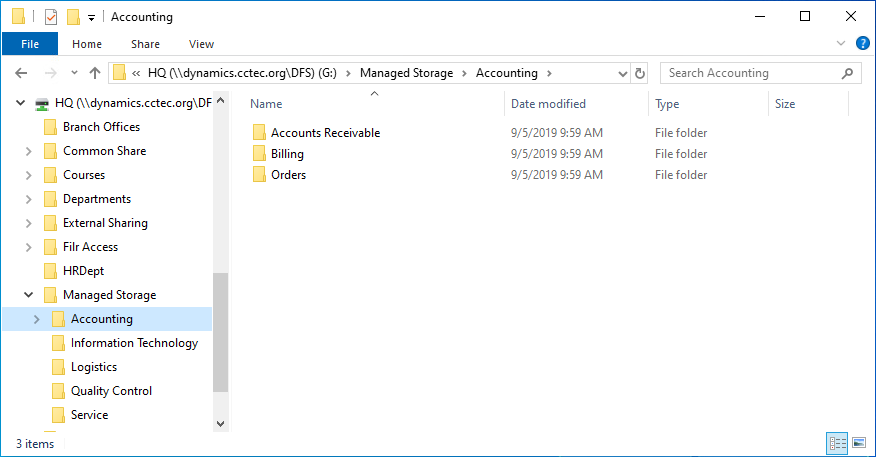Expand the ribbon with the chevron

click(x=842, y=44)
